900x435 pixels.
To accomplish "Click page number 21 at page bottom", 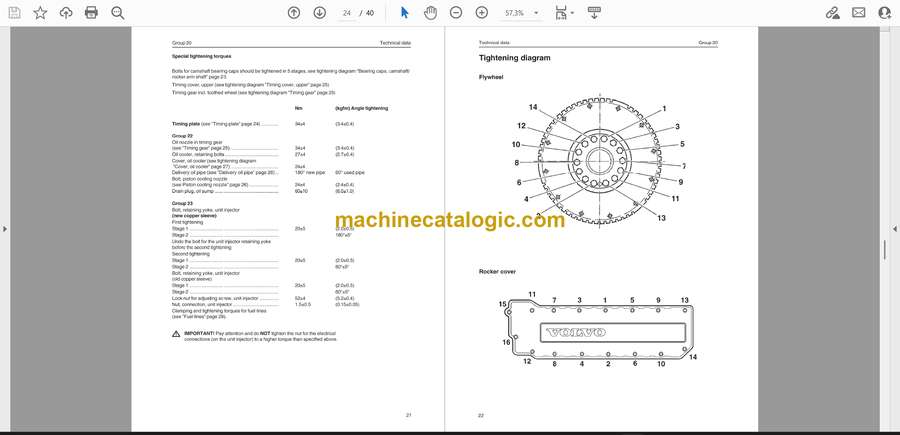I will tap(408, 415).
